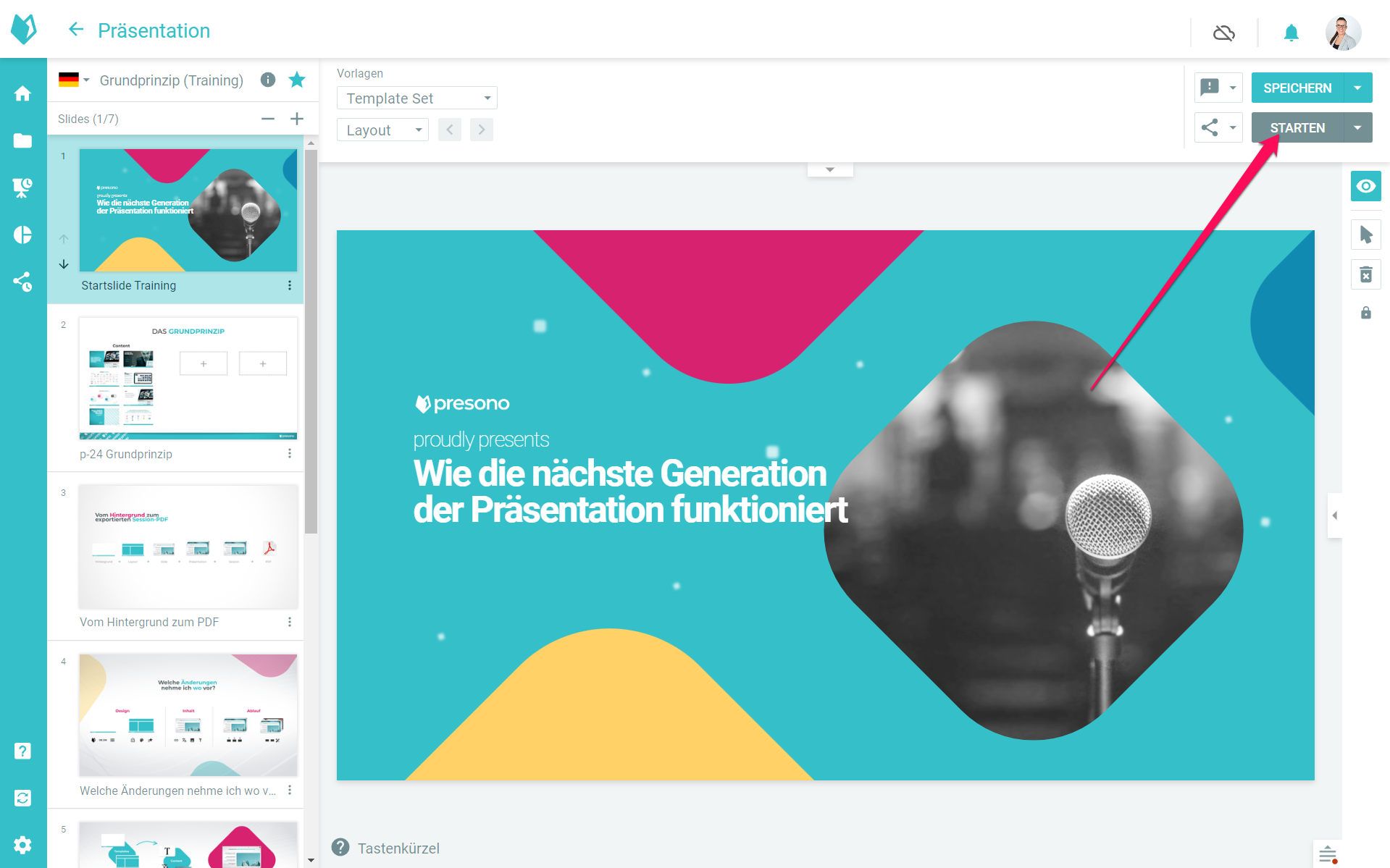Click the cloud offline status icon
This screenshot has height=868, width=1390.
(x=1223, y=33)
